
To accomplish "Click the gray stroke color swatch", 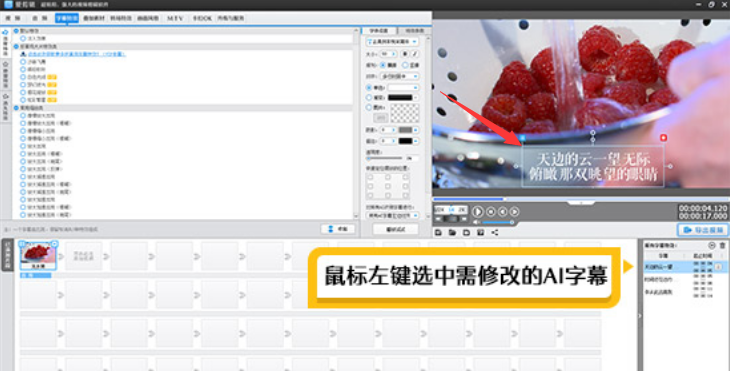I will pos(406,130).
